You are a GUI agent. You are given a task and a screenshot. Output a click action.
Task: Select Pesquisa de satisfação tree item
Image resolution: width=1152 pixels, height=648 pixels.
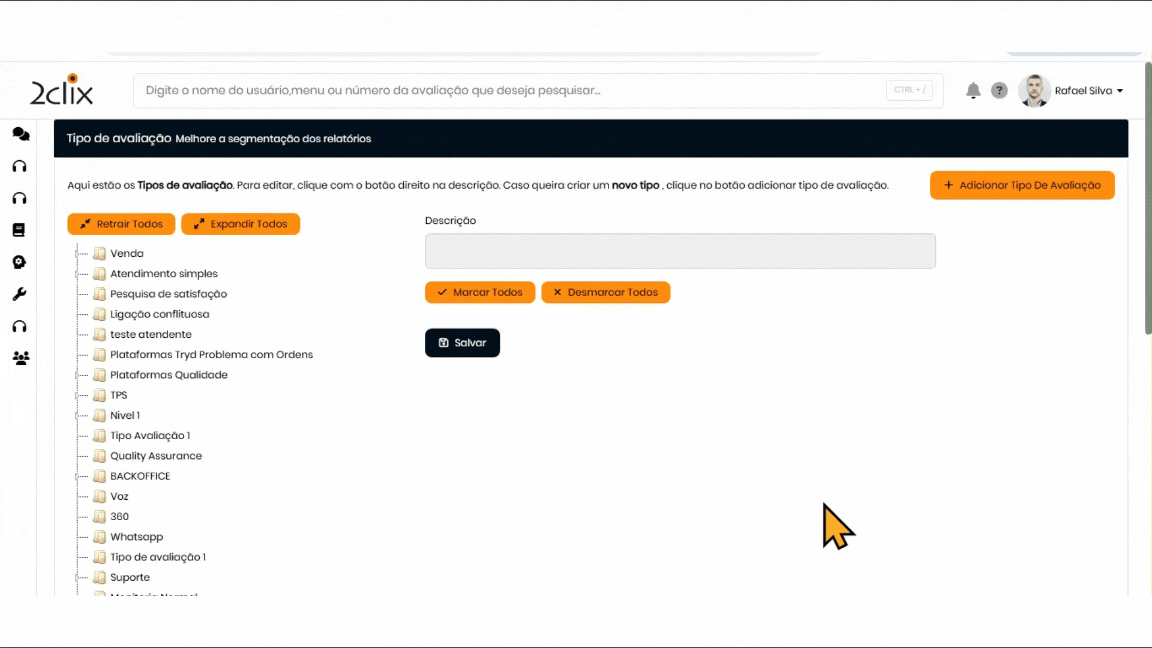[168, 294]
